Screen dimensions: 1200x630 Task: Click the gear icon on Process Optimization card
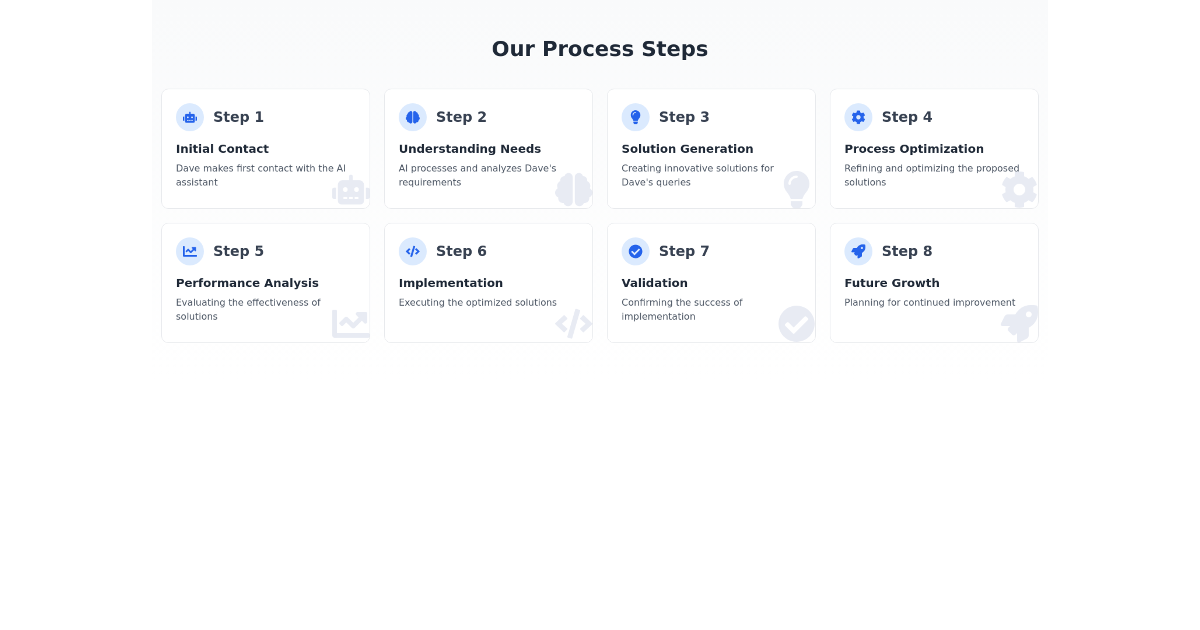[x=858, y=117]
